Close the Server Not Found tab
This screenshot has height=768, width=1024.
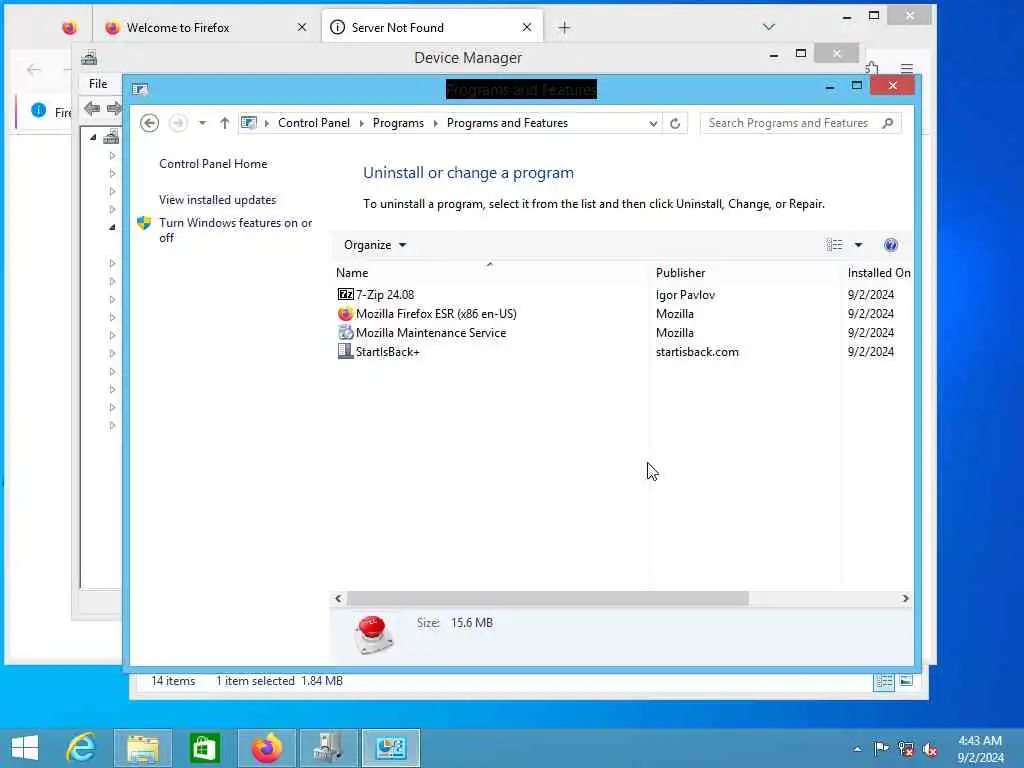click(x=527, y=27)
